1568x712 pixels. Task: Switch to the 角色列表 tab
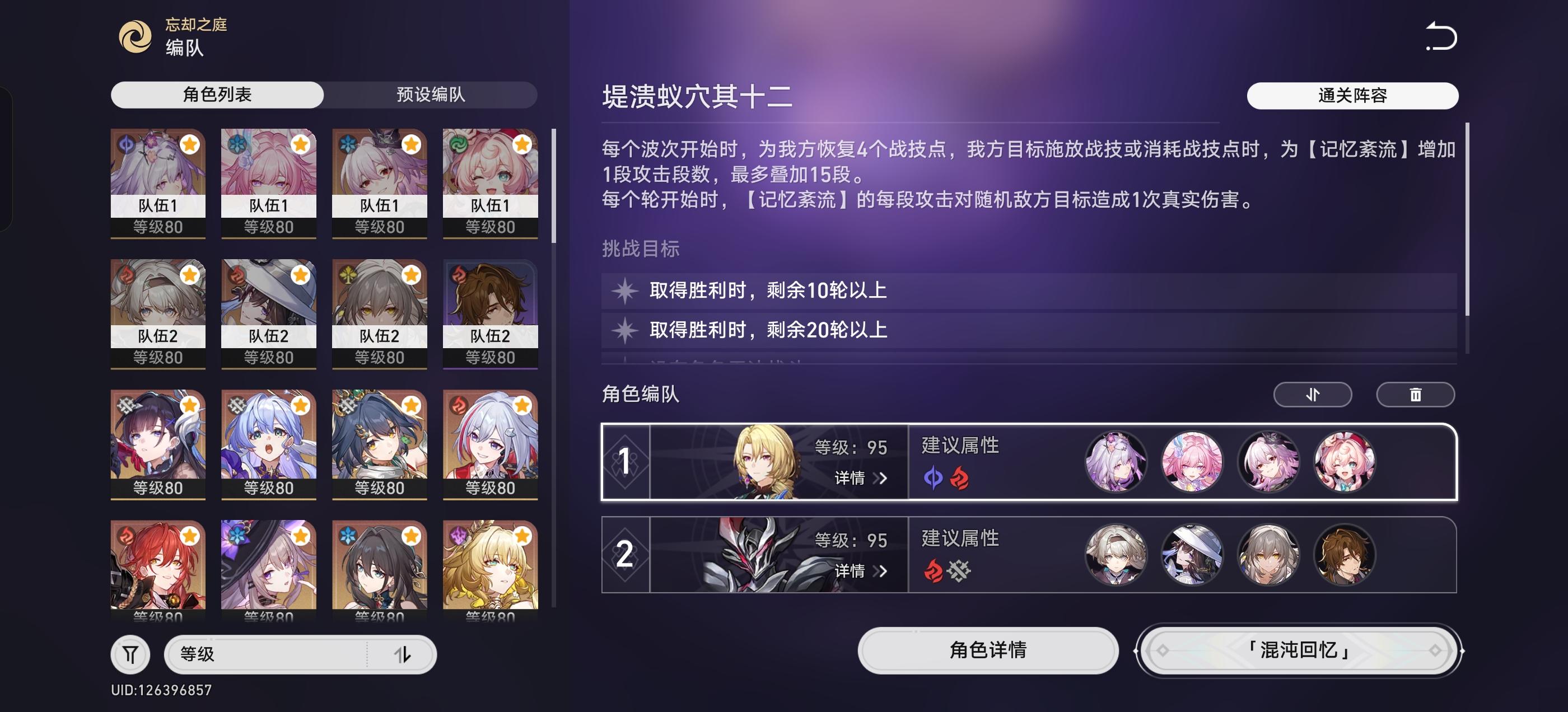(217, 95)
